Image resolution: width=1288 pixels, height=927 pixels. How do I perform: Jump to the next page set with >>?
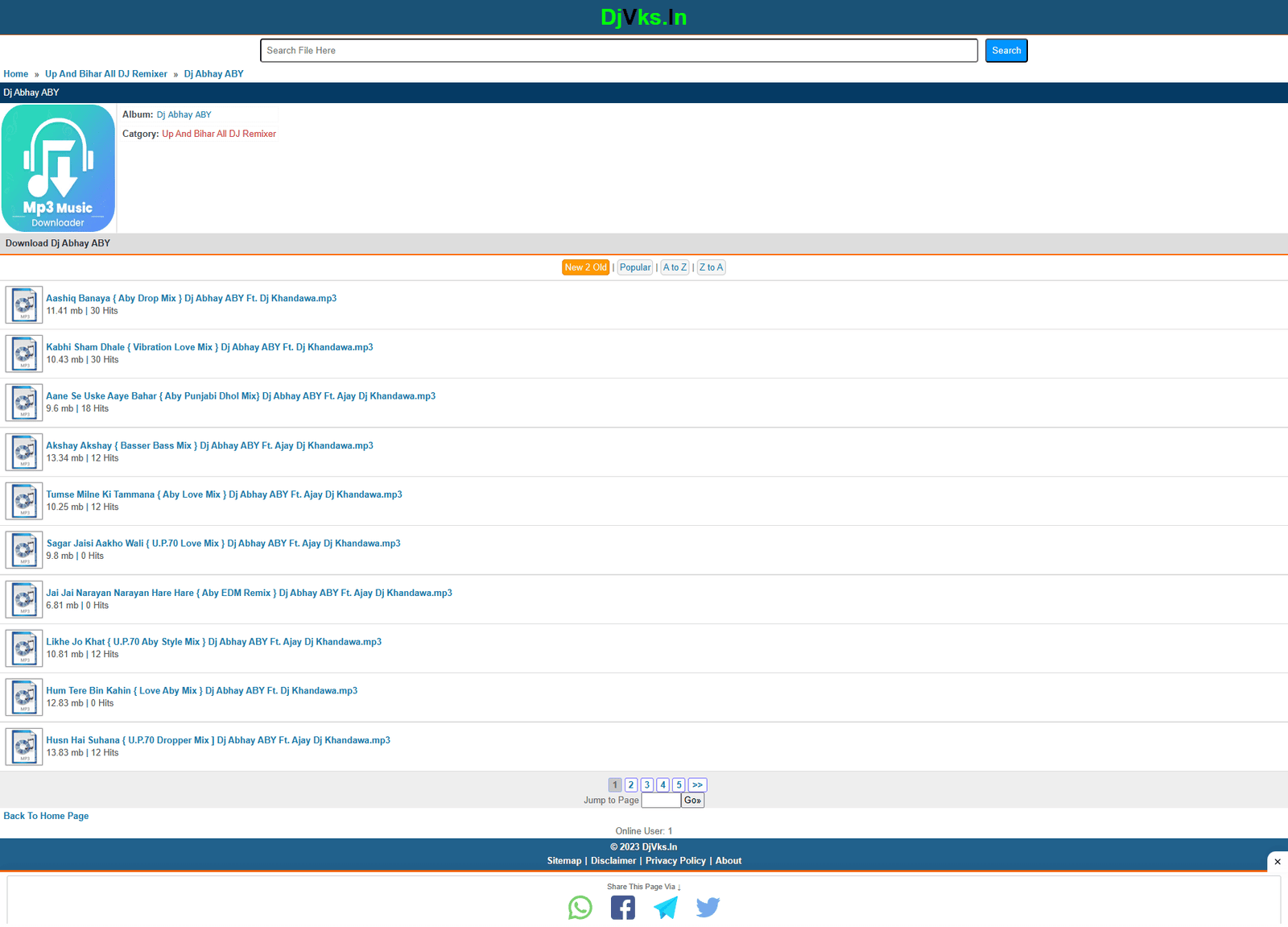pos(697,784)
